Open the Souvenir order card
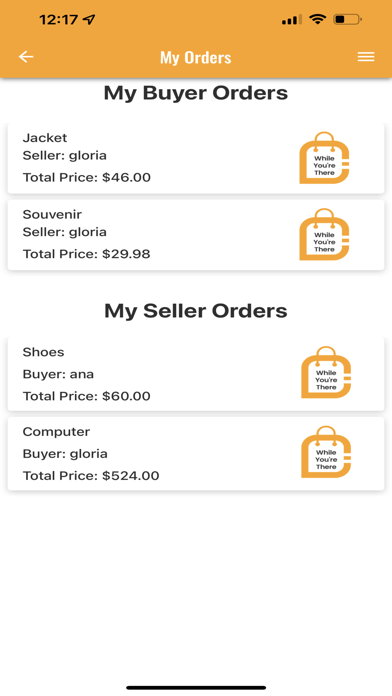Image resolution: width=392 pixels, height=696 pixels. coord(196,235)
